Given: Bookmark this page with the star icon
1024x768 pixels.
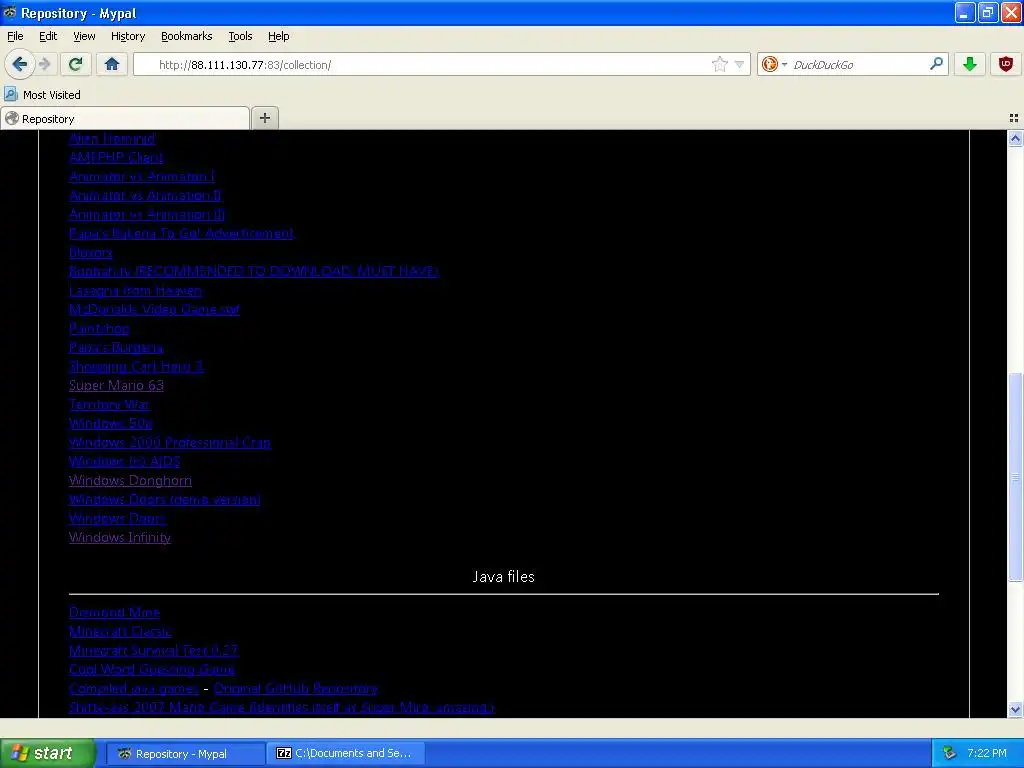Looking at the screenshot, I should click(720, 64).
